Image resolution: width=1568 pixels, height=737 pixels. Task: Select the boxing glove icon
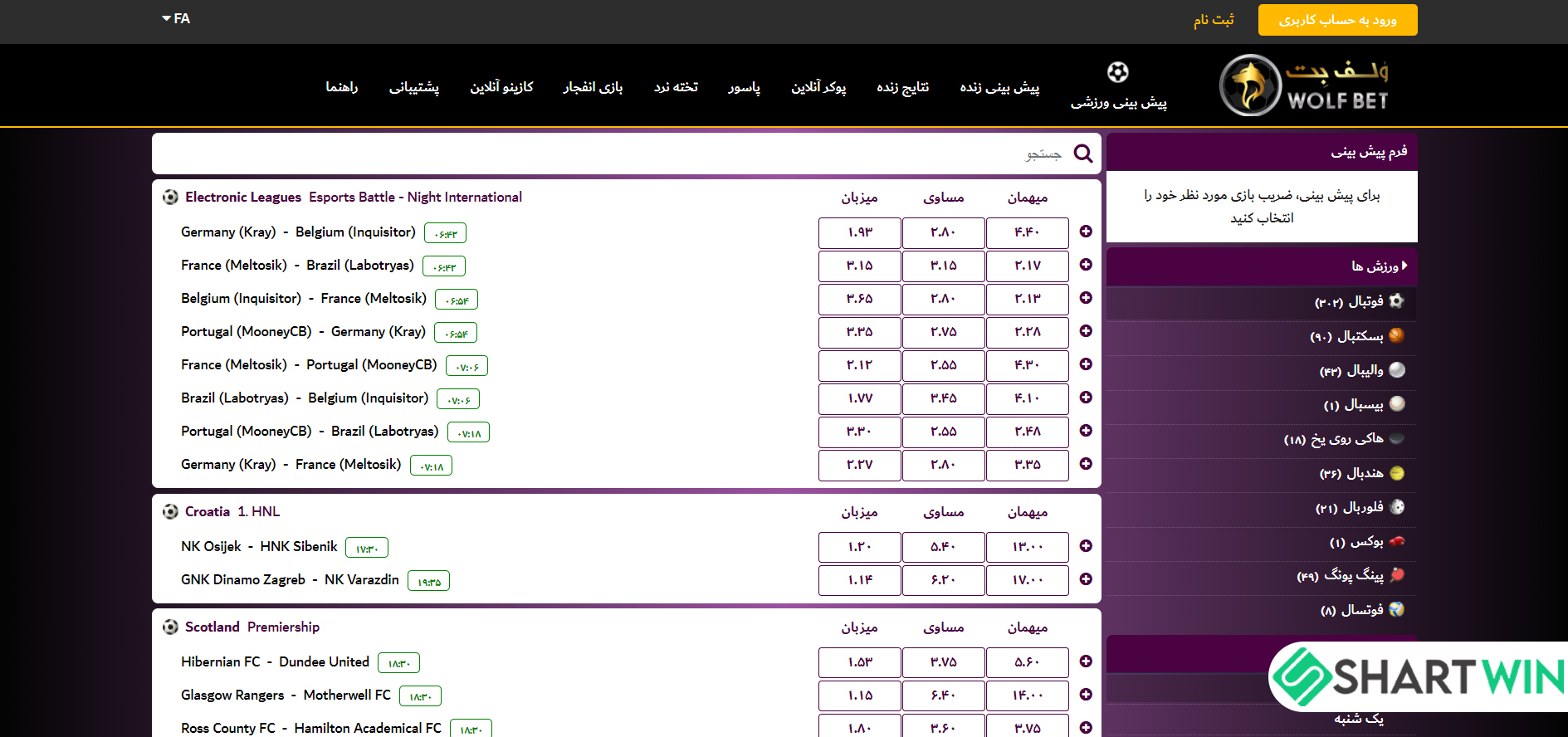pyautogui.click(x=1397, y=541)
